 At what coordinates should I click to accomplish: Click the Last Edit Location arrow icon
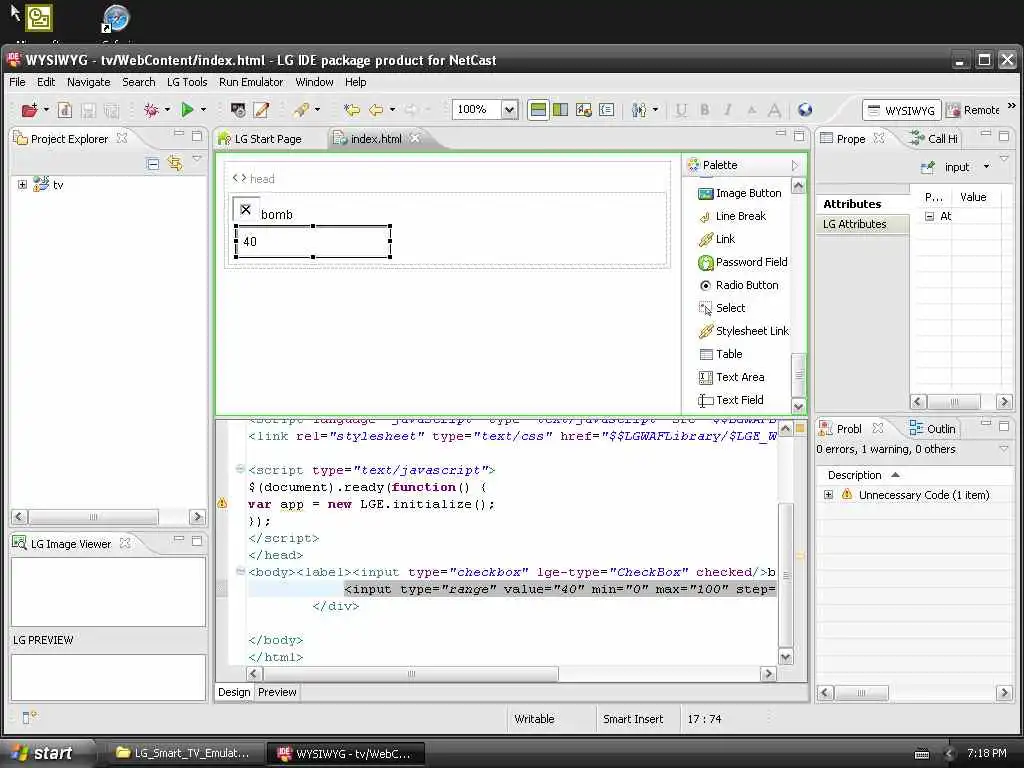352,110
